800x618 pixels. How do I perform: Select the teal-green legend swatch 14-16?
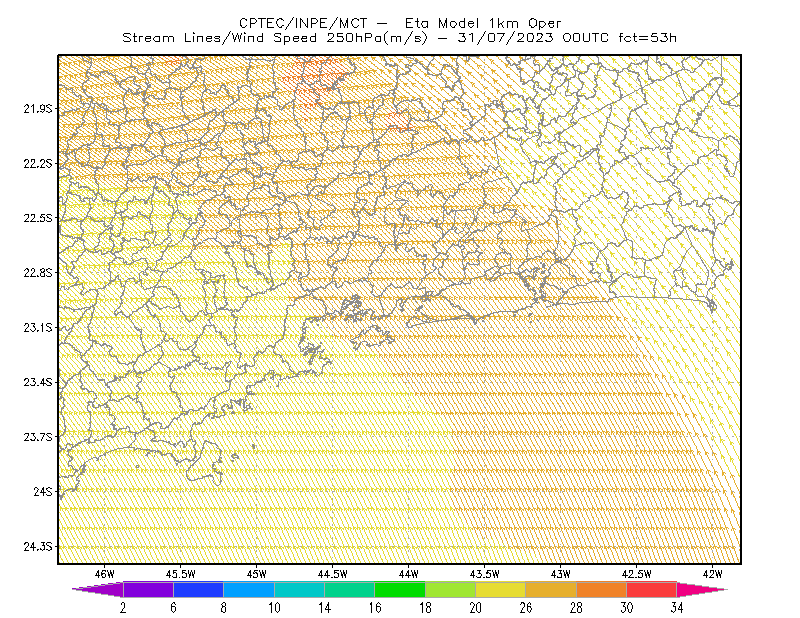[x=349, y=589]
